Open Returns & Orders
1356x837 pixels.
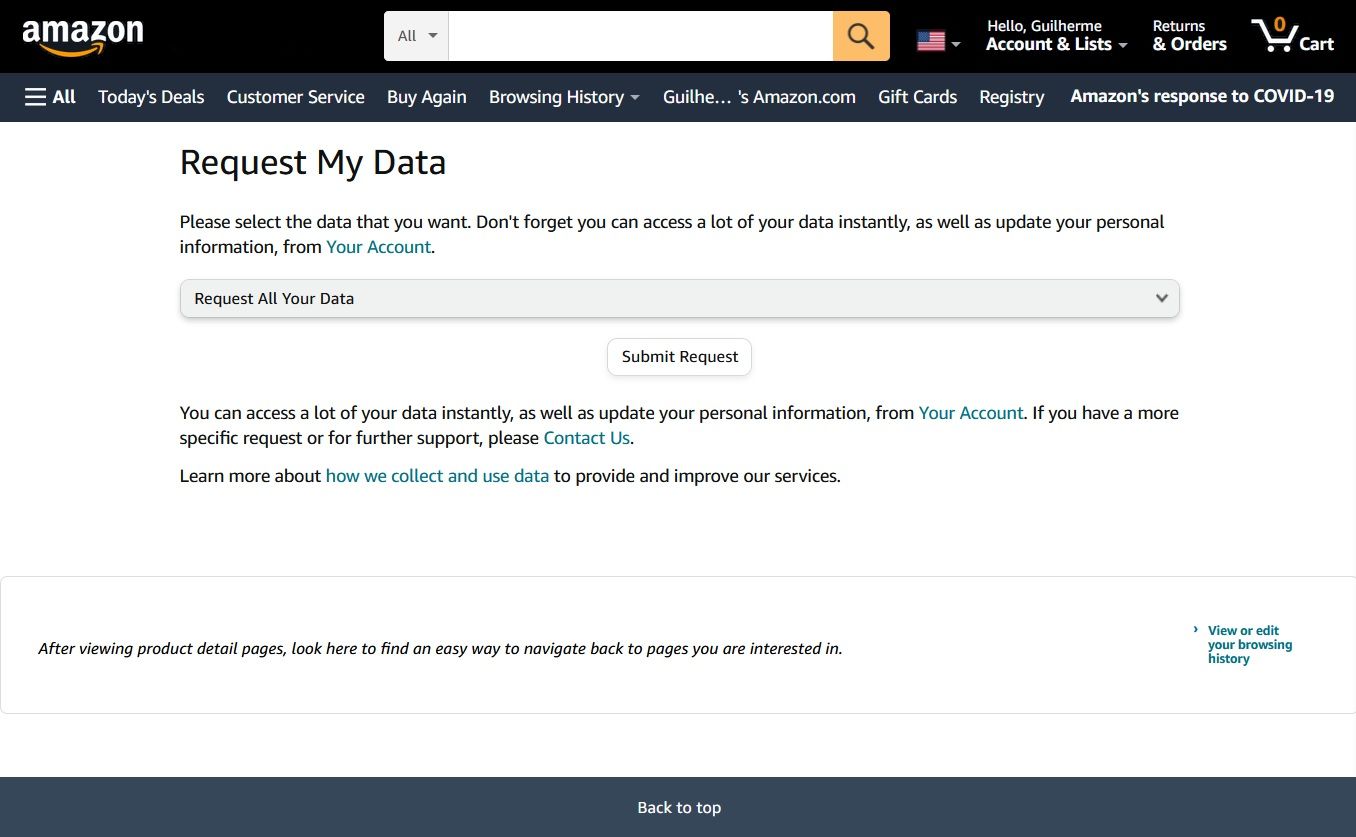coord(1189,36)
